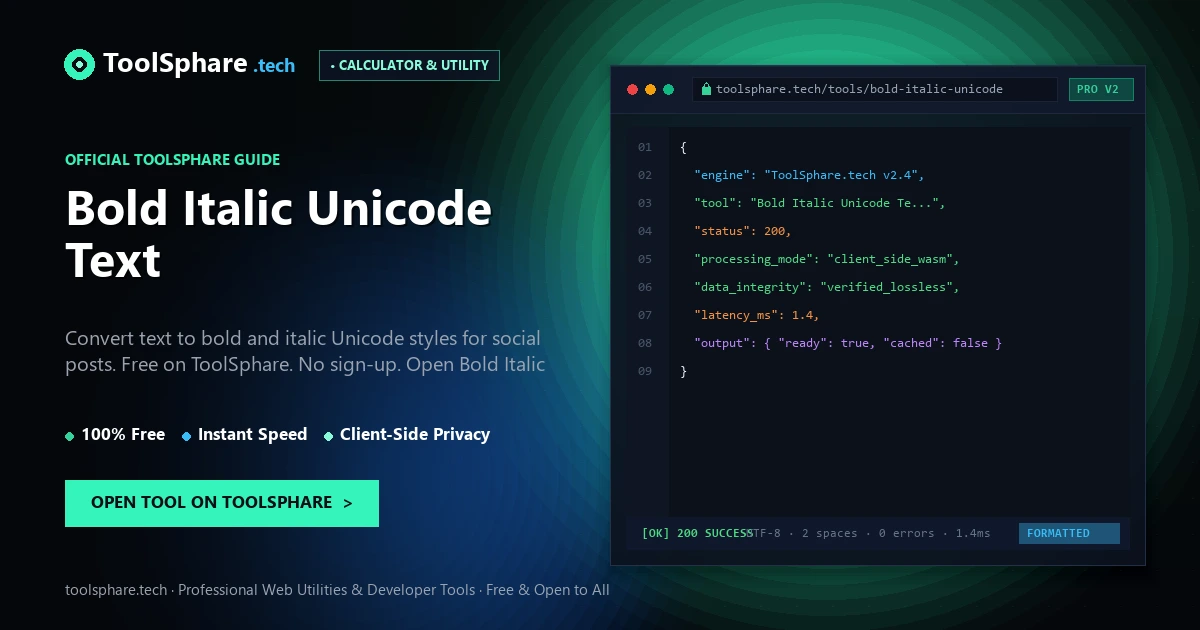Click the status value 200 in the code
1200x630 pixels.
point(774,231)
